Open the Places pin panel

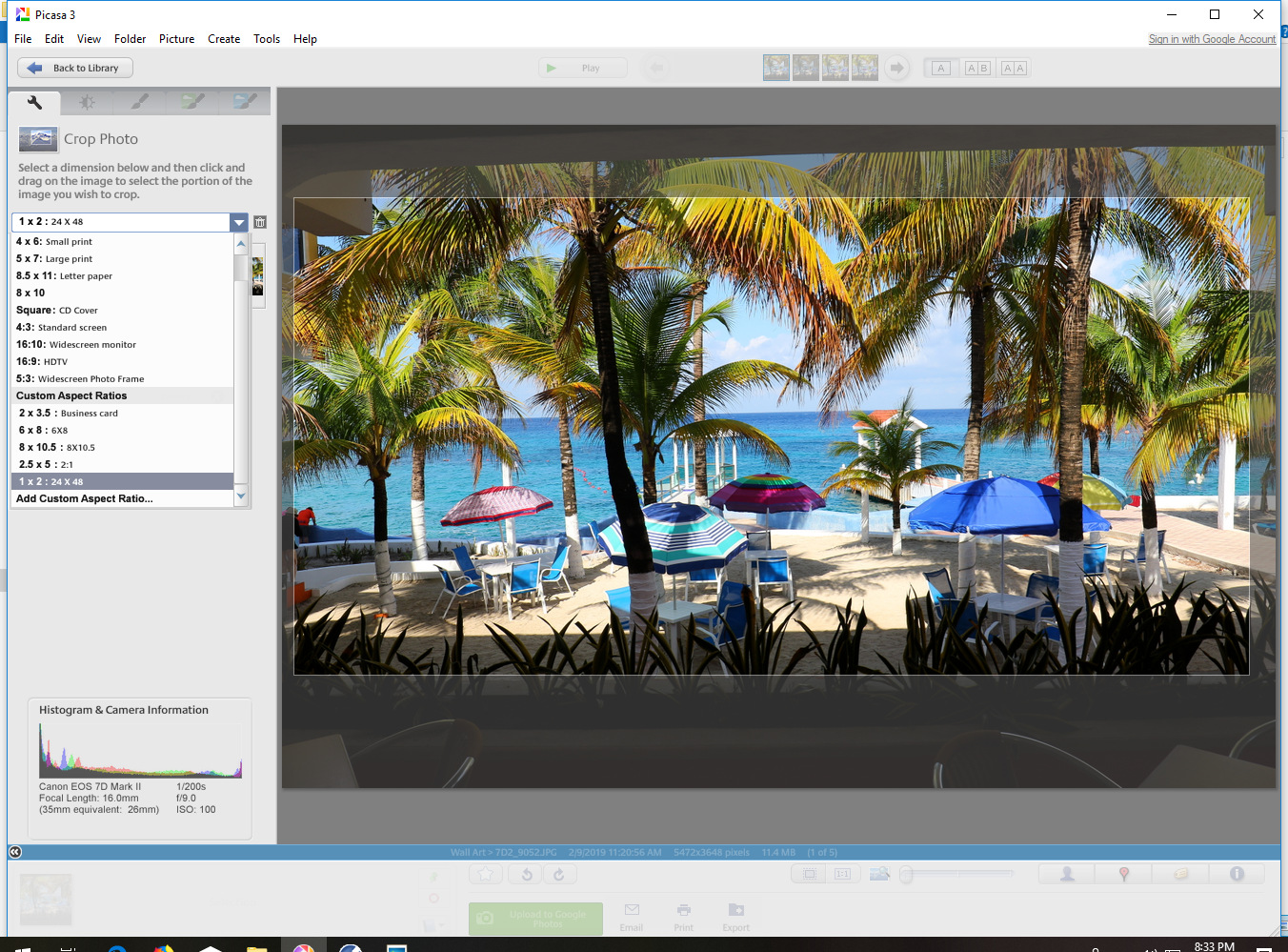click(x=1123, y=874)
